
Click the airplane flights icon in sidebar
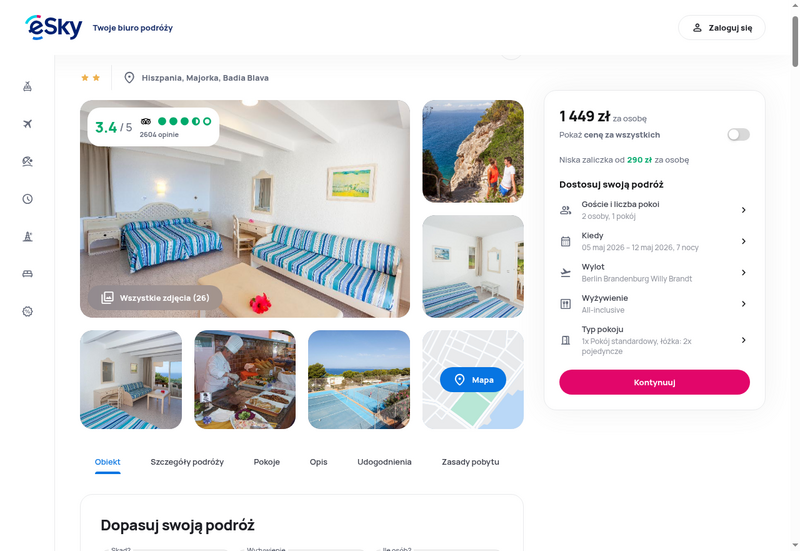[28, 124]
